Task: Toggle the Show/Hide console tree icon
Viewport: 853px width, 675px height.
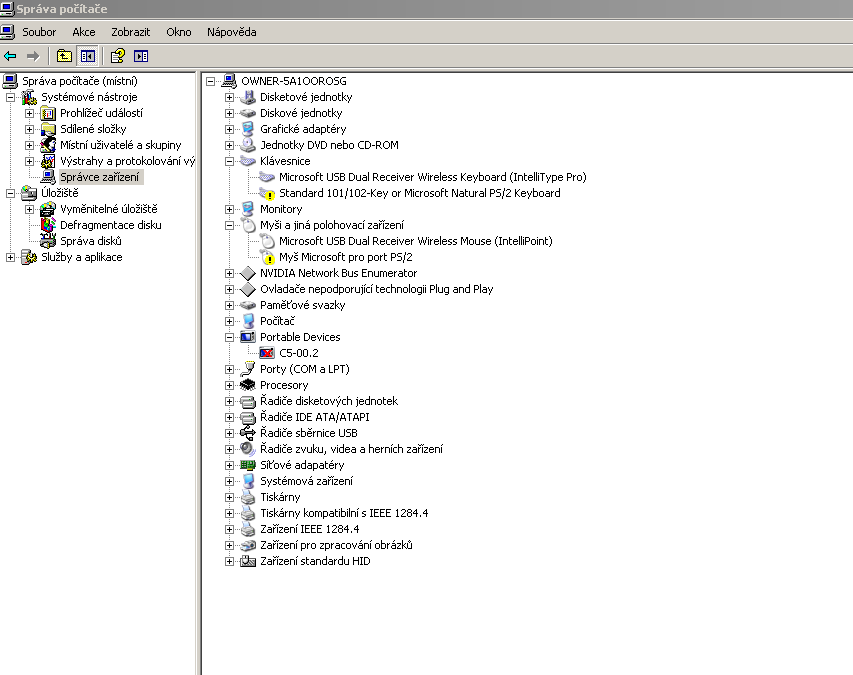Action: (88, 56)
